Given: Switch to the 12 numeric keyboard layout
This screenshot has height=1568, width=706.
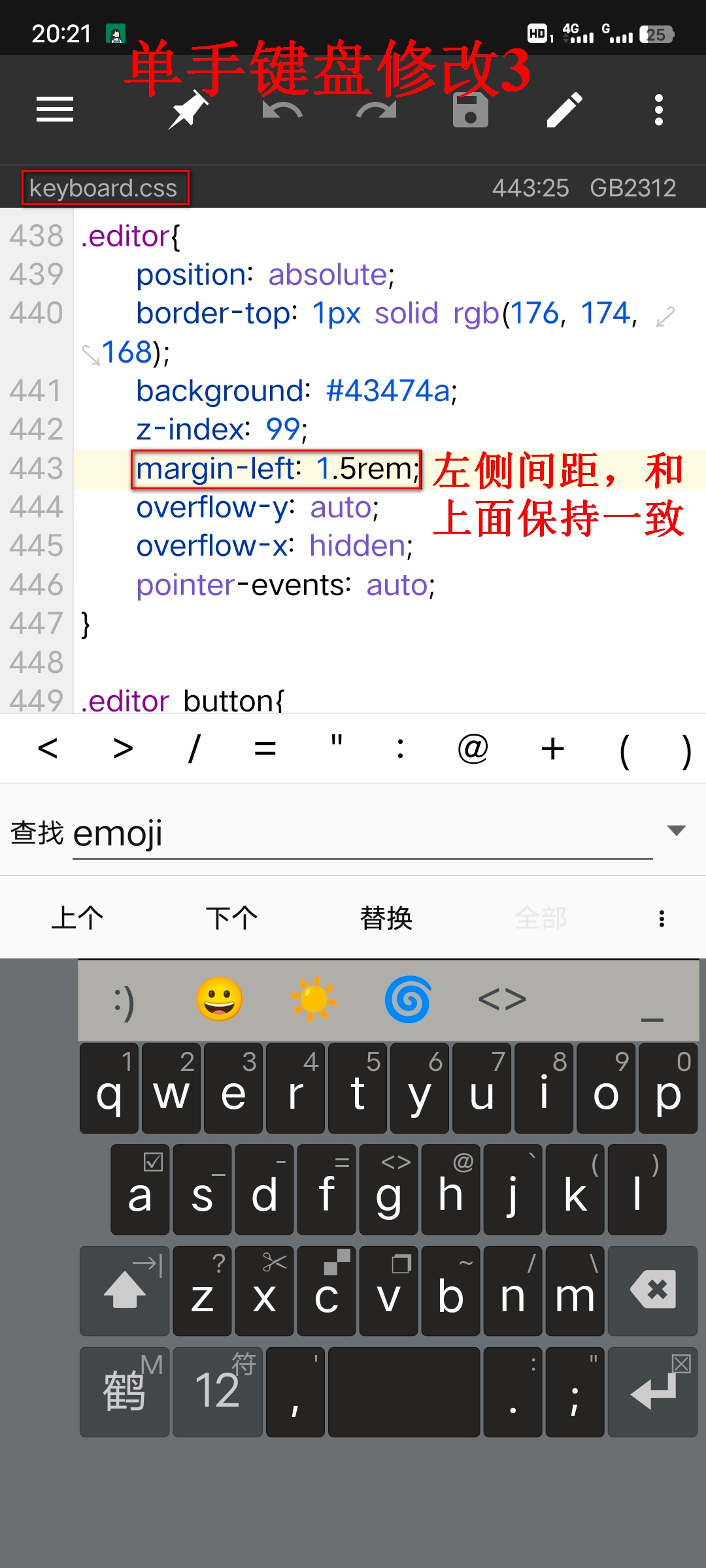Looking at the screenshot, I should click(x=218, y=1392).
